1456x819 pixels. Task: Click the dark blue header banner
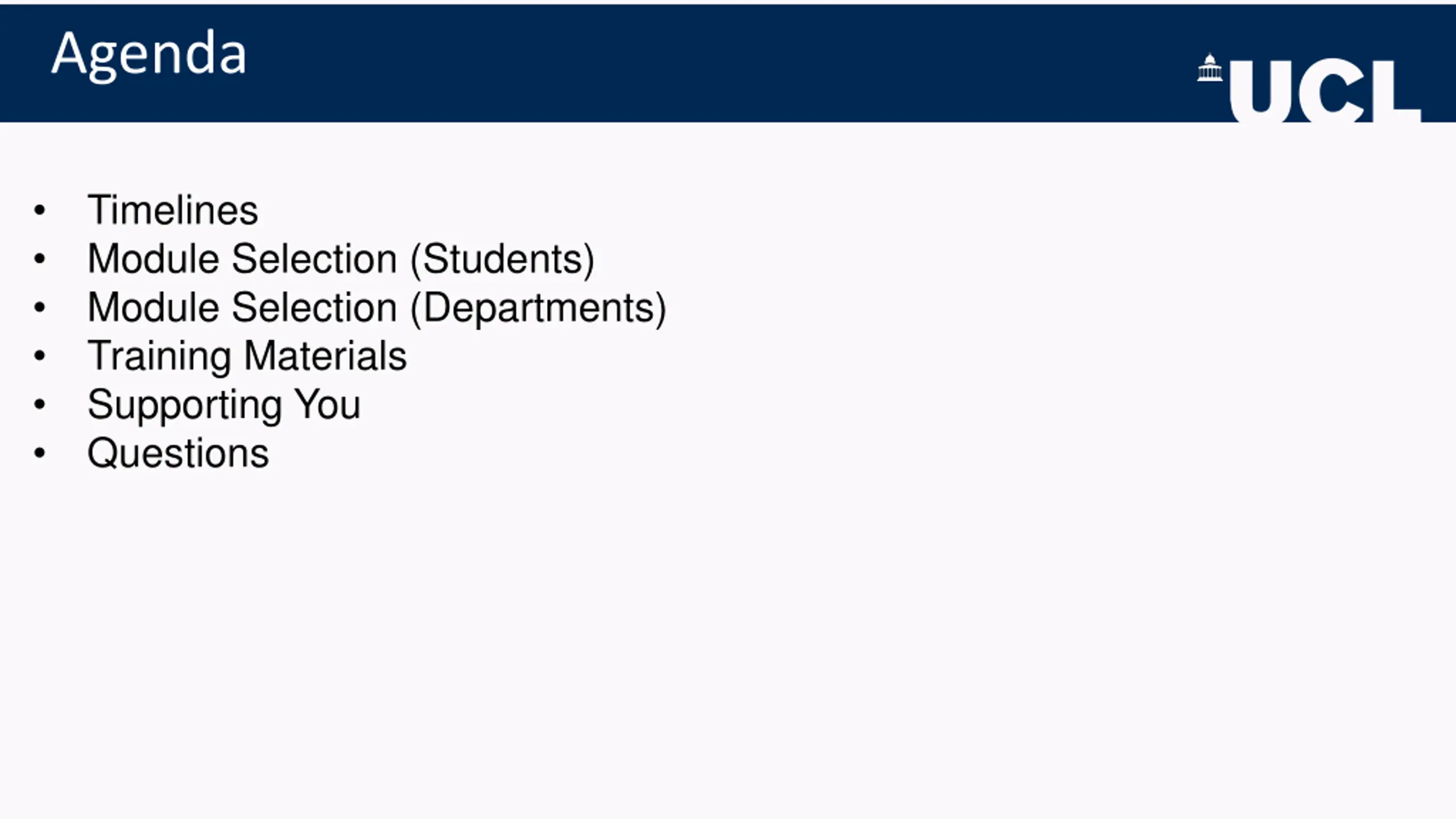pyautogui.click(x=728, y=63)
